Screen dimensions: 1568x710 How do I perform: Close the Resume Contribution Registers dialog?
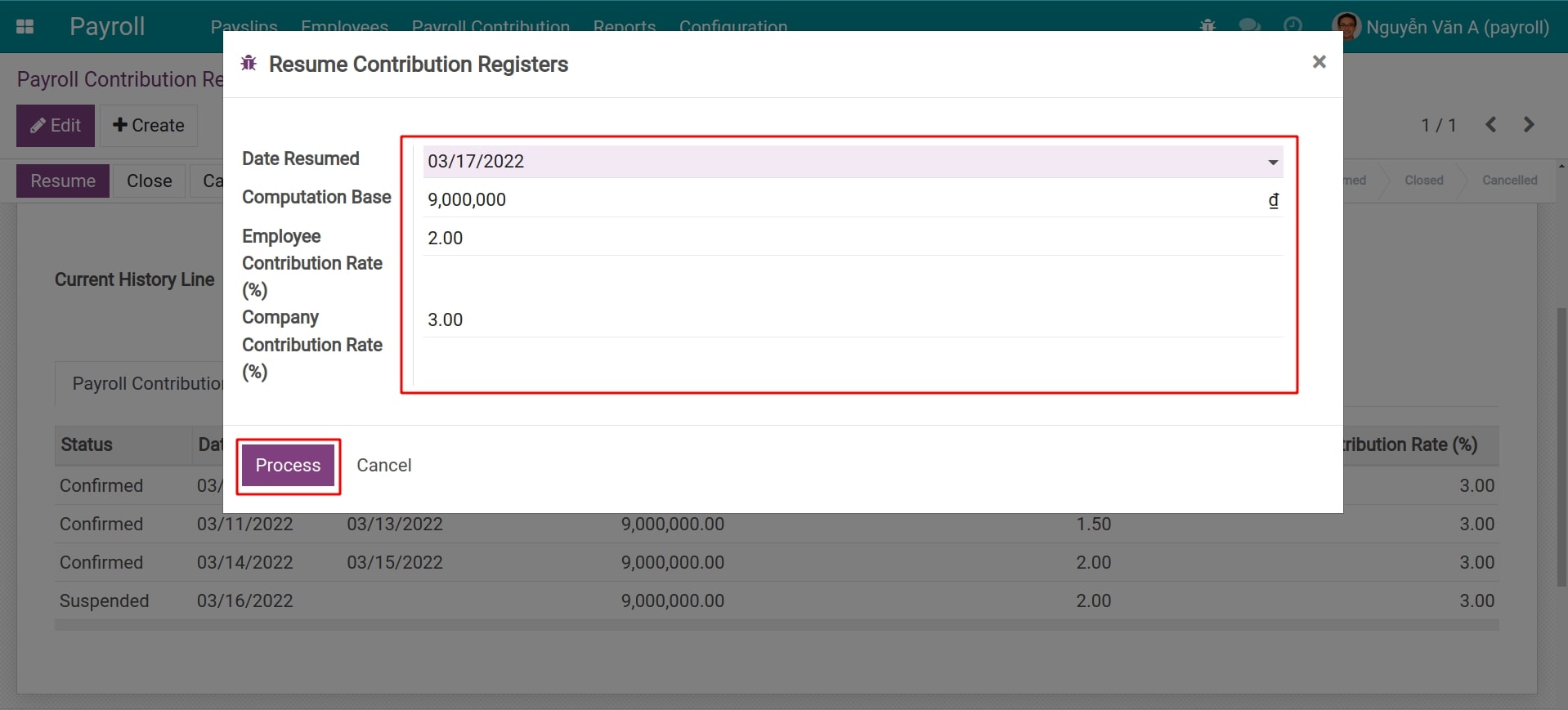[1319, 62]
